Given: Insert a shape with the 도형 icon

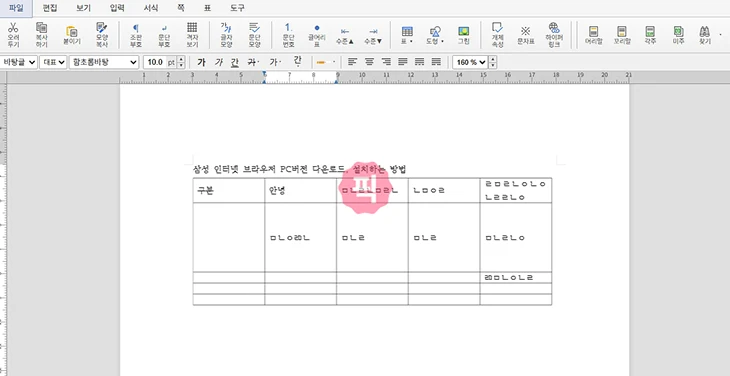Looking at the screenshot, I should tap(435, 34).
